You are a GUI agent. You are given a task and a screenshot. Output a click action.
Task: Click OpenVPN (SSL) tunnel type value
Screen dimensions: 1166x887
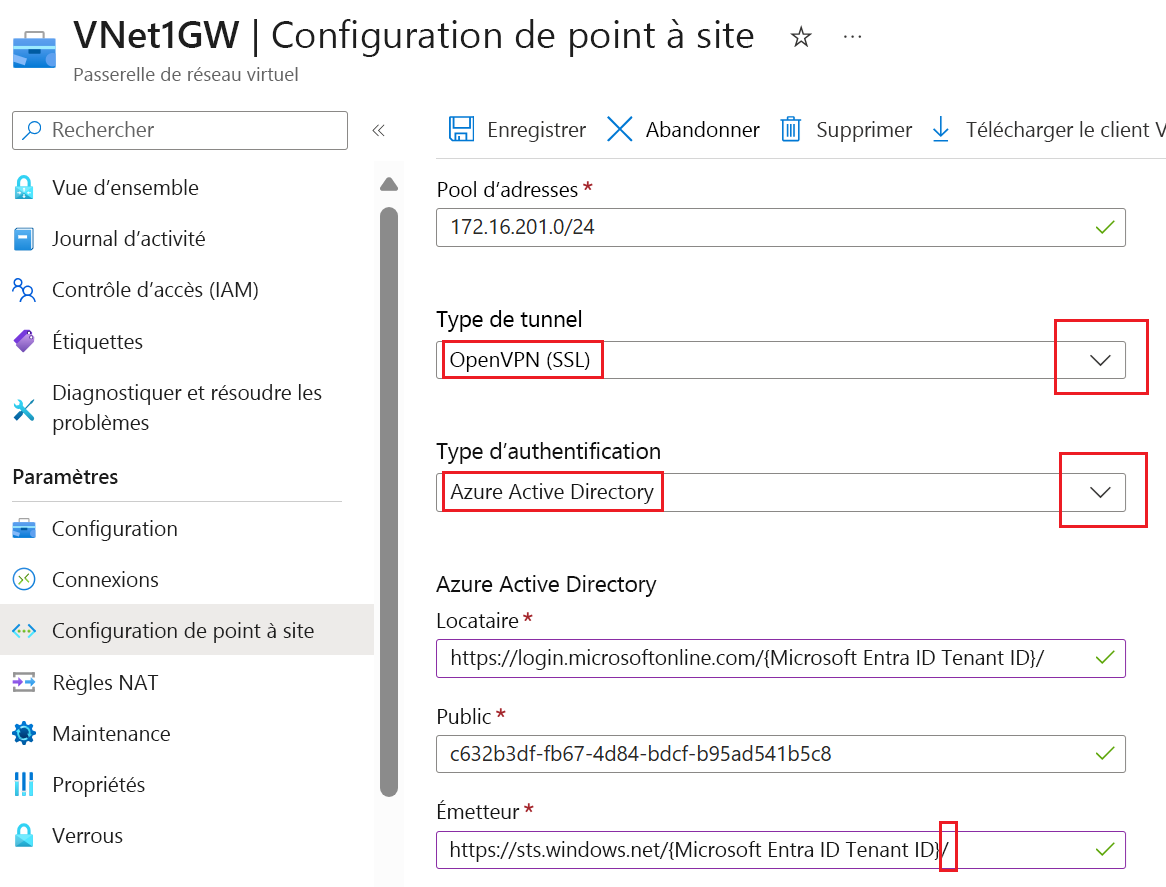coord(520,360)
